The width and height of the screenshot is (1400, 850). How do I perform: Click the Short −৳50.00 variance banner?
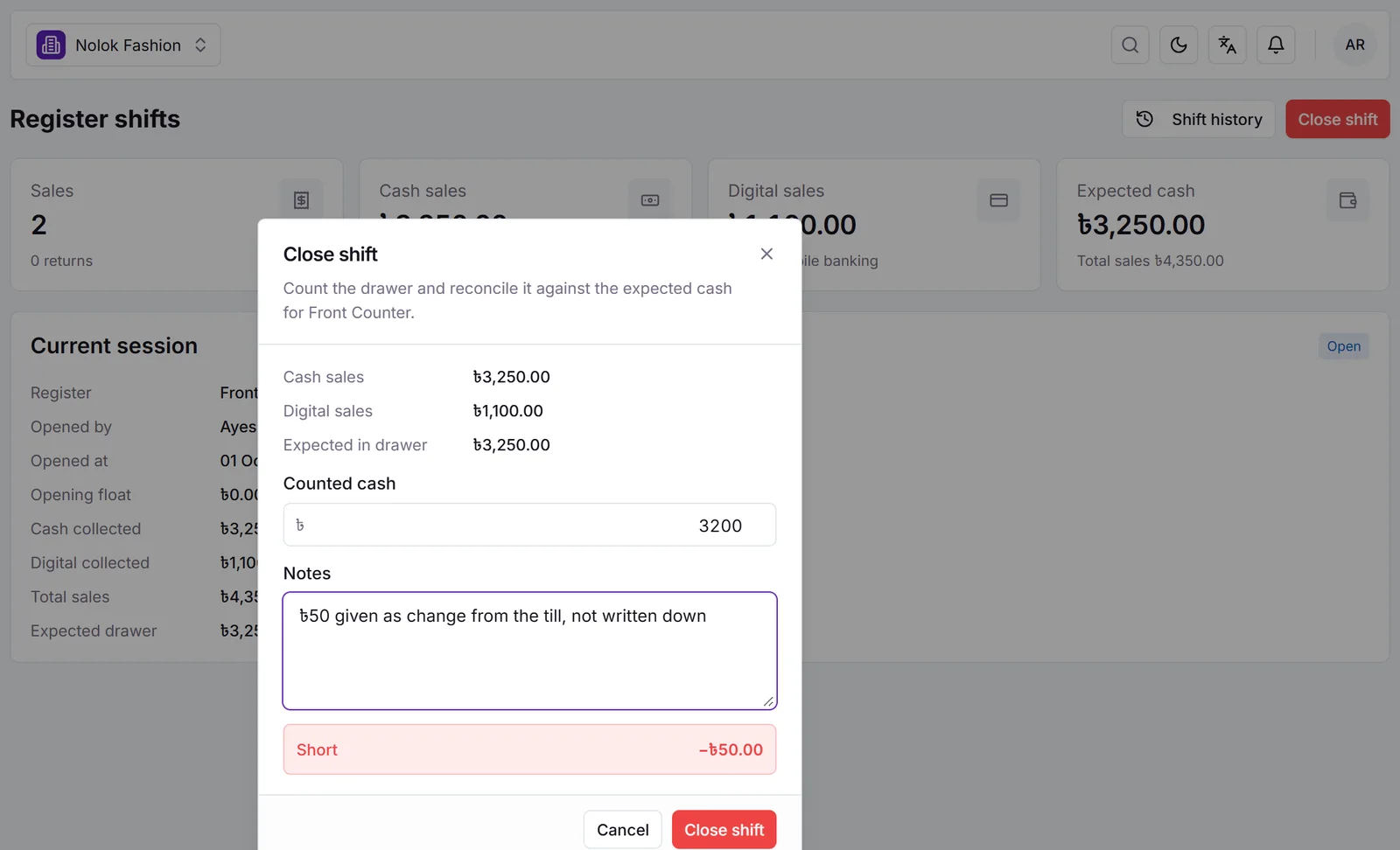coord(529,749)
